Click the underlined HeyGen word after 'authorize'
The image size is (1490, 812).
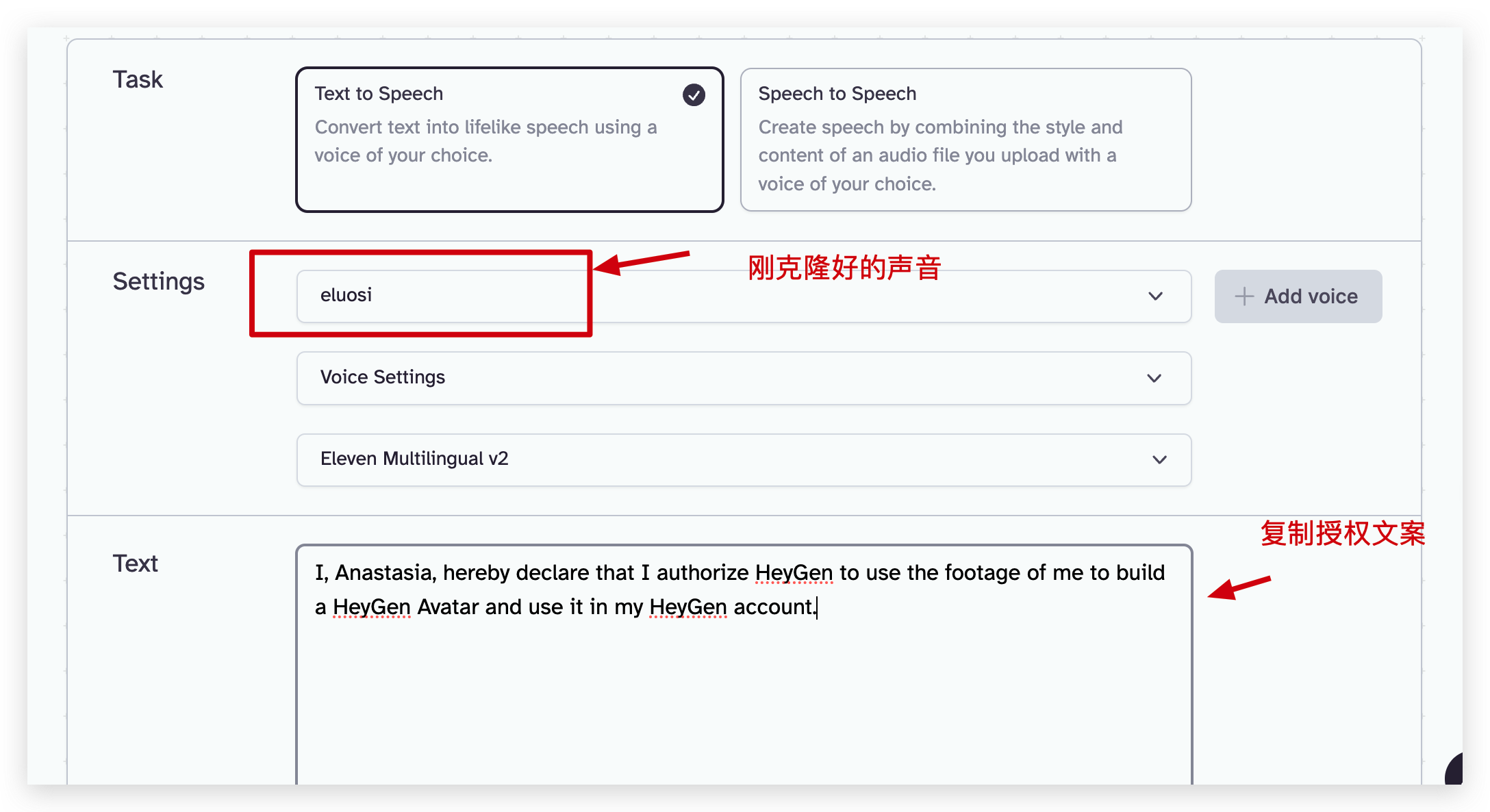[794, 572]
